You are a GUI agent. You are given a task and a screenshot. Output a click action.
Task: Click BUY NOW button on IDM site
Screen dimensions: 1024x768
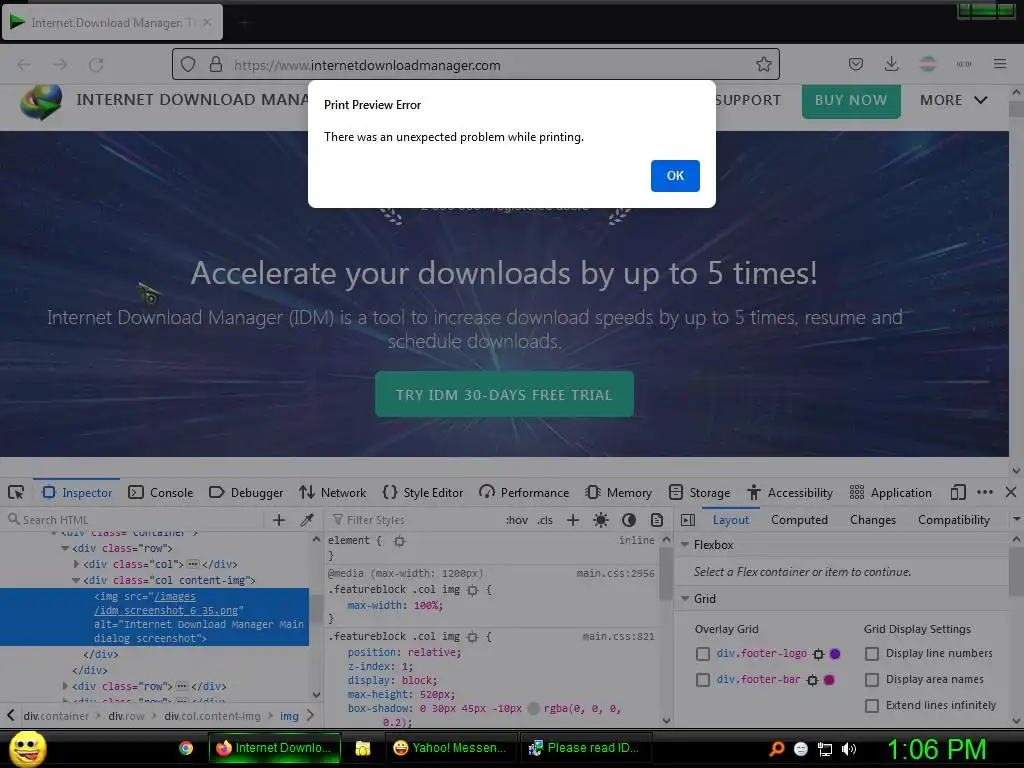coord(851,101)
